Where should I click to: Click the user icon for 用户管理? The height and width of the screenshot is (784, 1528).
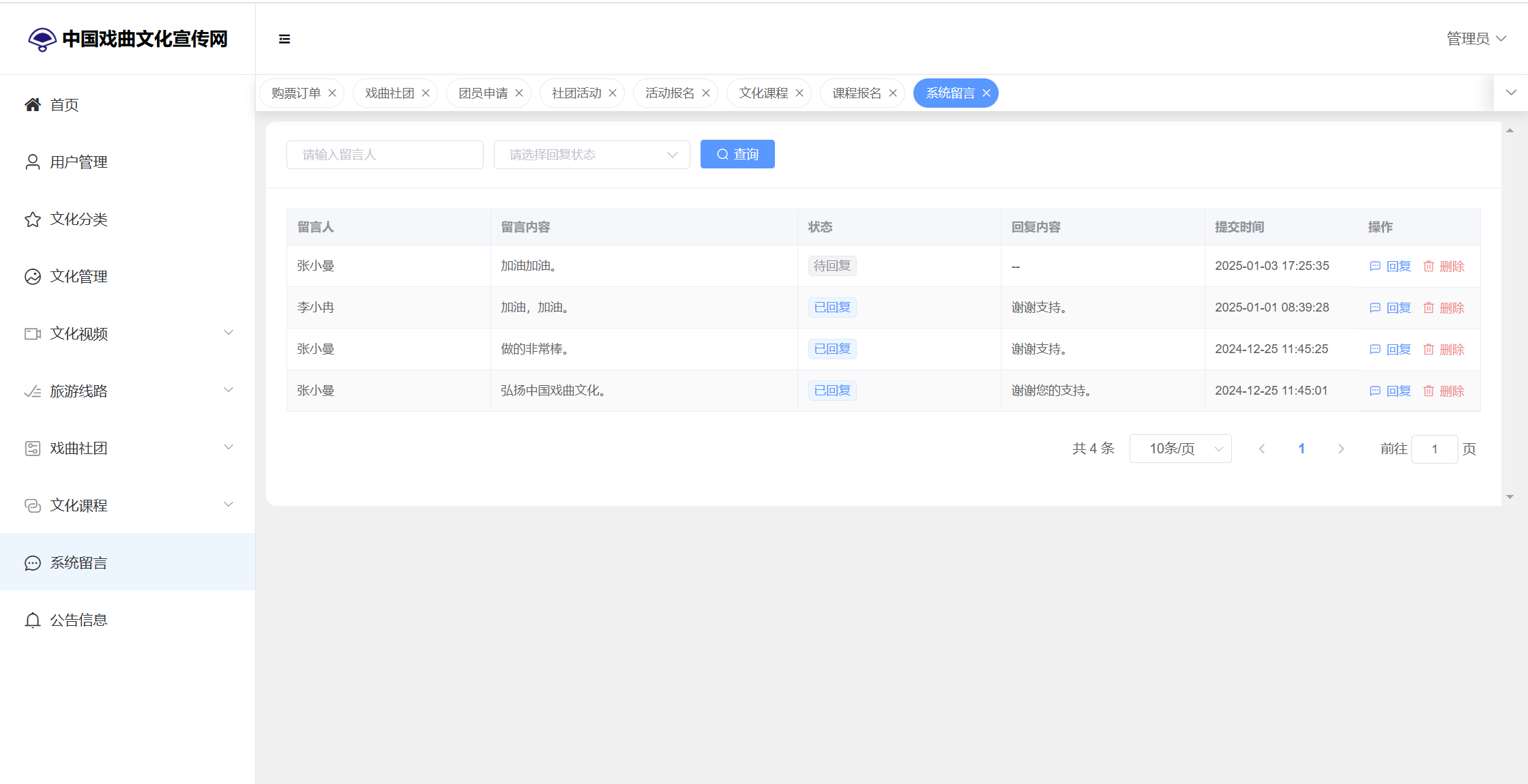(33, 162)
